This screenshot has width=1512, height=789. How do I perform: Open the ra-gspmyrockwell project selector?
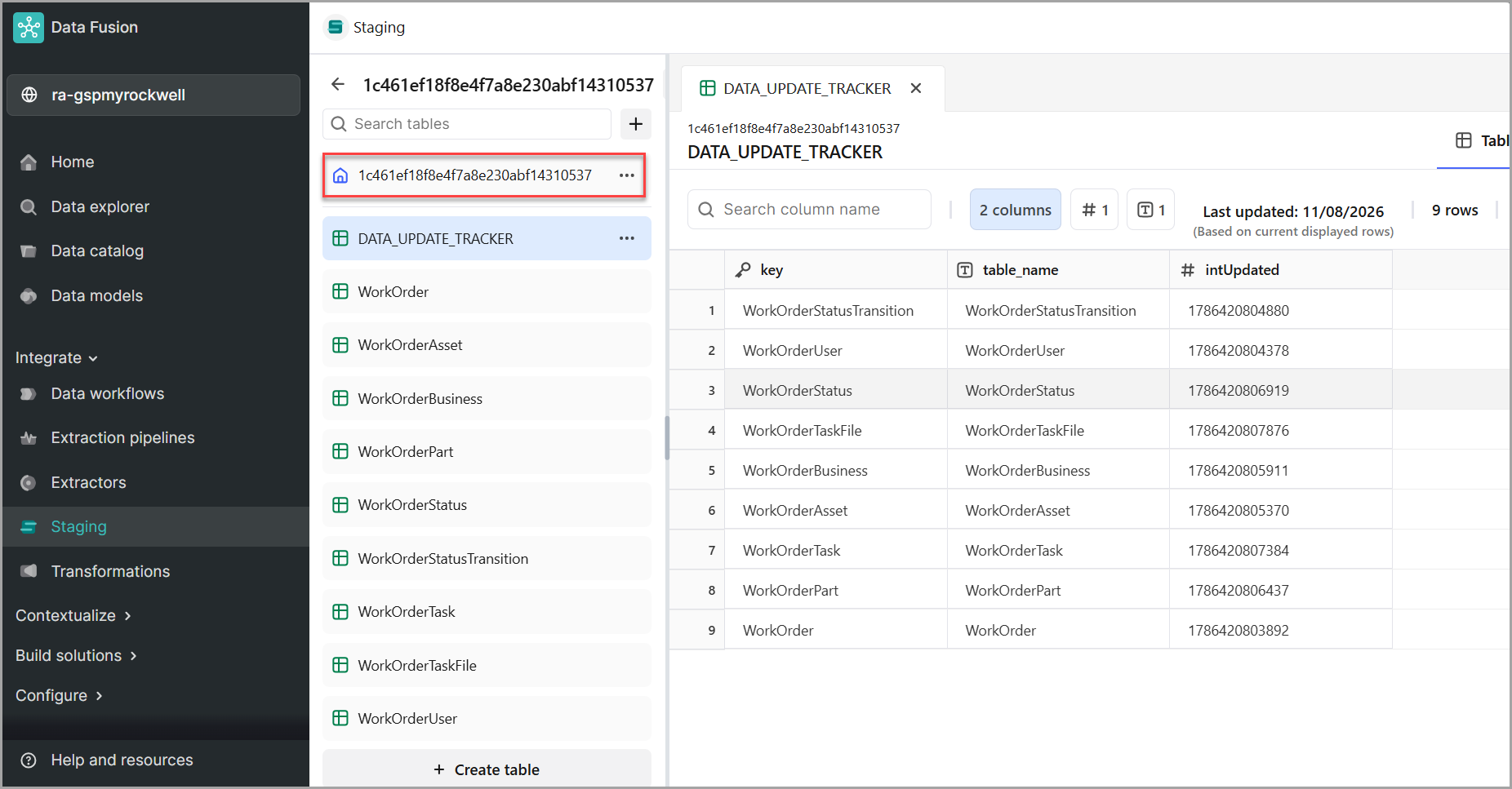[153, 95]
